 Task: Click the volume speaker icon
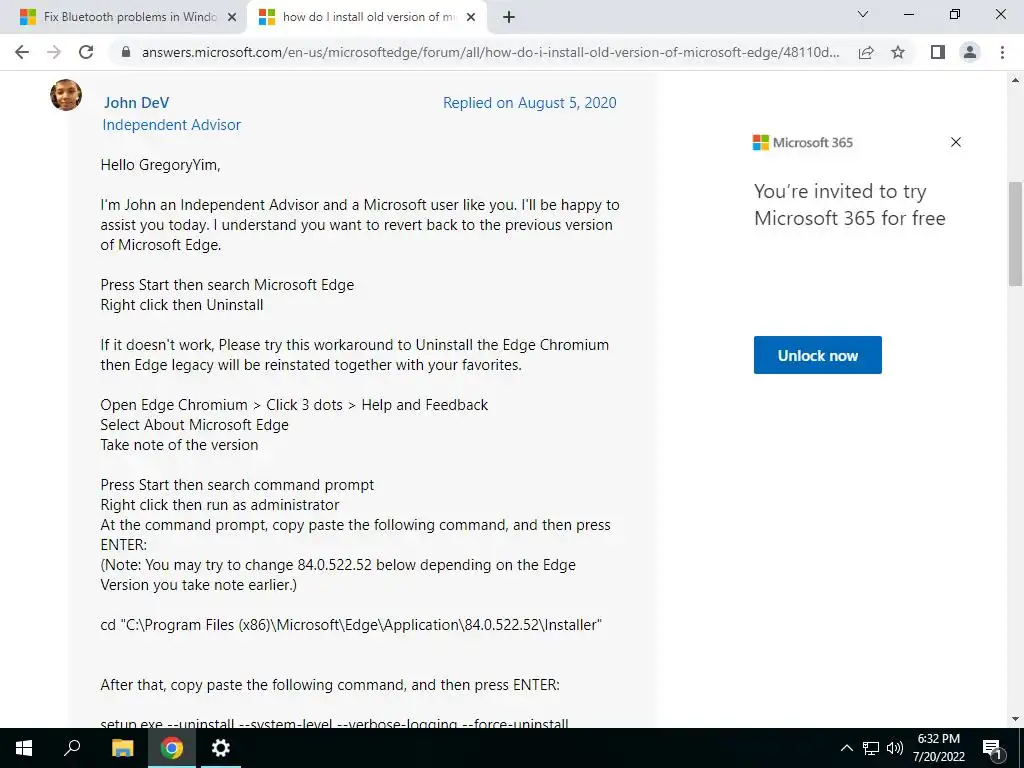(895, 748)
